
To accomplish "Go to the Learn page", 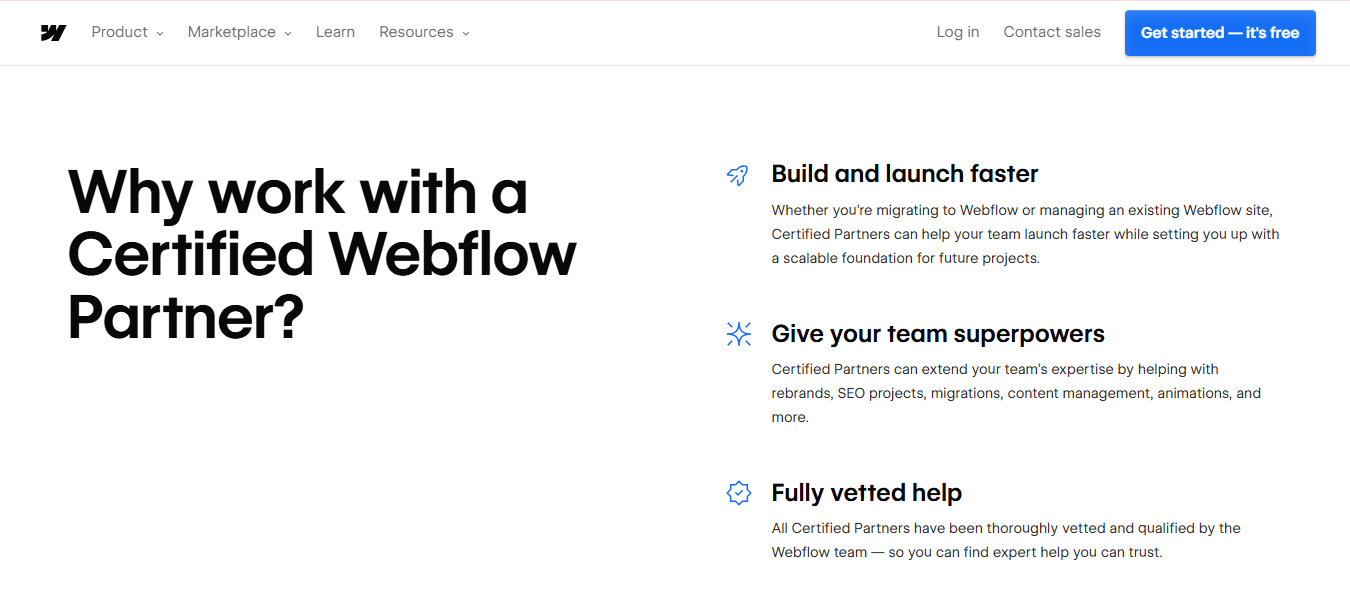I will coord(335,32).
